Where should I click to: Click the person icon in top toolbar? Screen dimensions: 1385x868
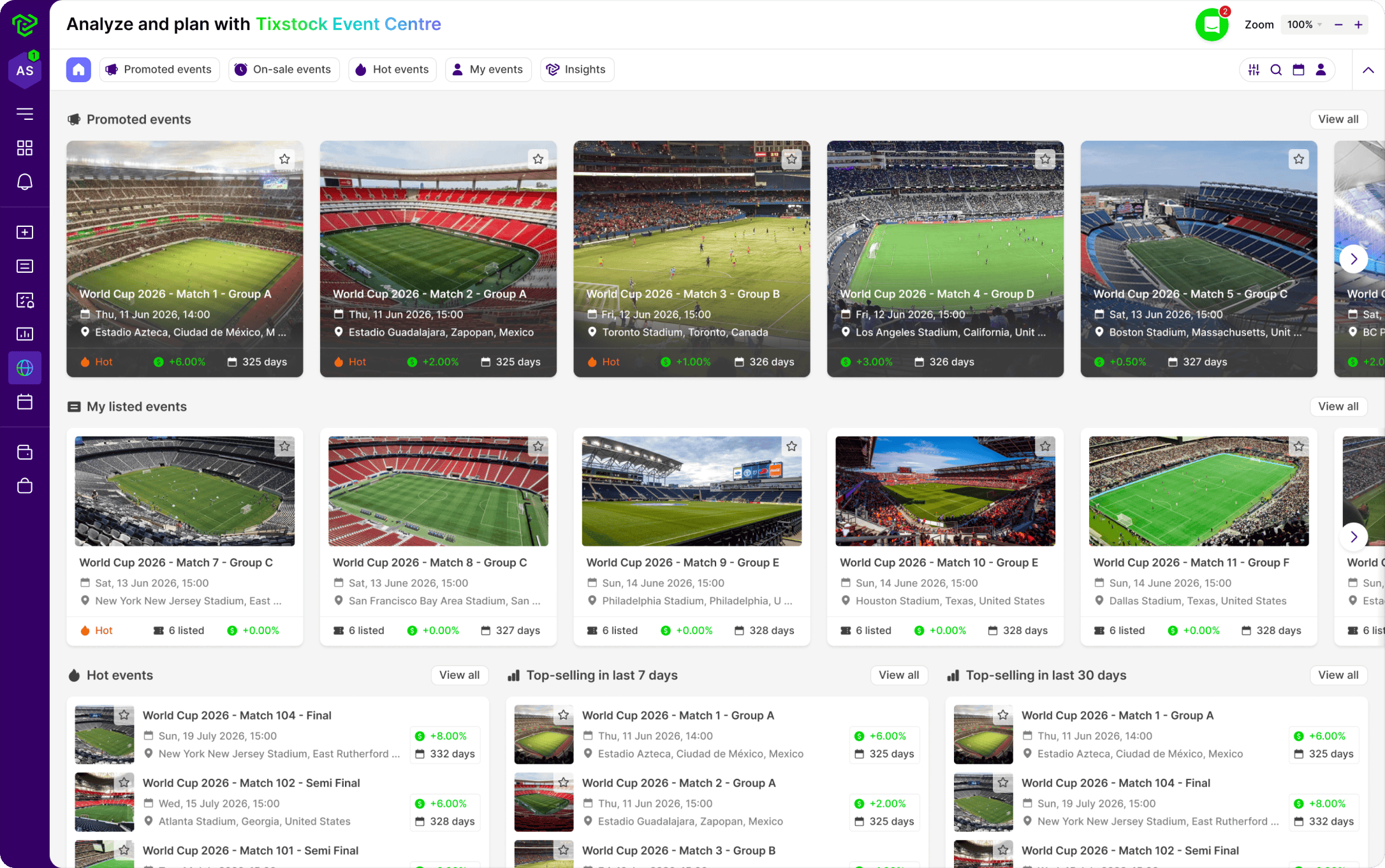pos(1321,69)
